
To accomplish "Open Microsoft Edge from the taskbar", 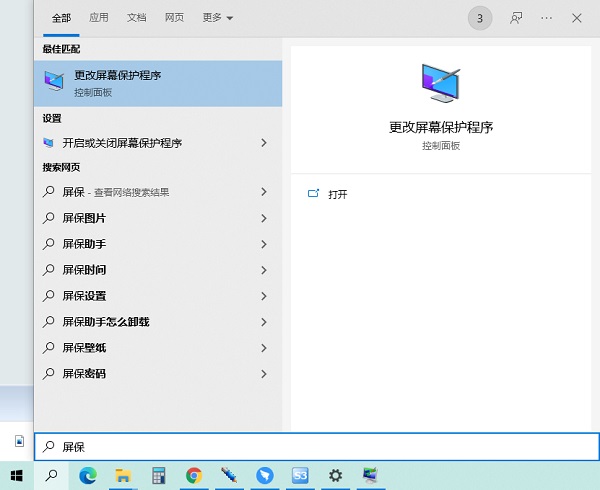I will 87,476.
